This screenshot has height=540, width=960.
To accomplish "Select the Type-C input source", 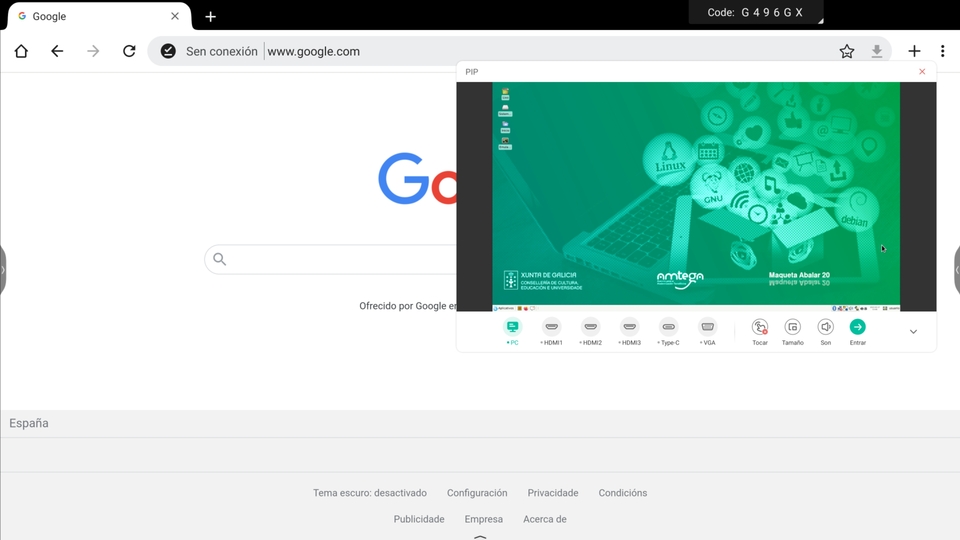I will [669, 327].
